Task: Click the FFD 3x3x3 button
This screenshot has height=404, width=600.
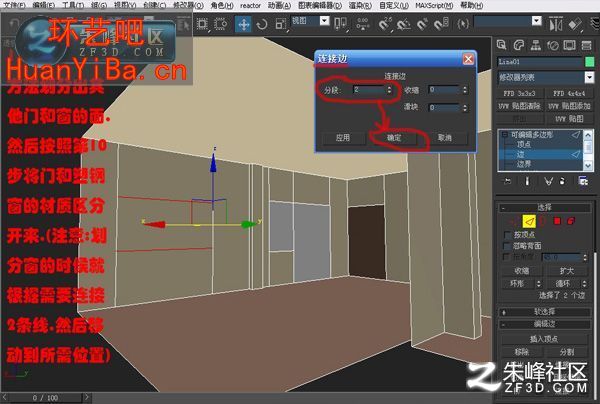Action: pyautogui.click(x=520, y=93)
